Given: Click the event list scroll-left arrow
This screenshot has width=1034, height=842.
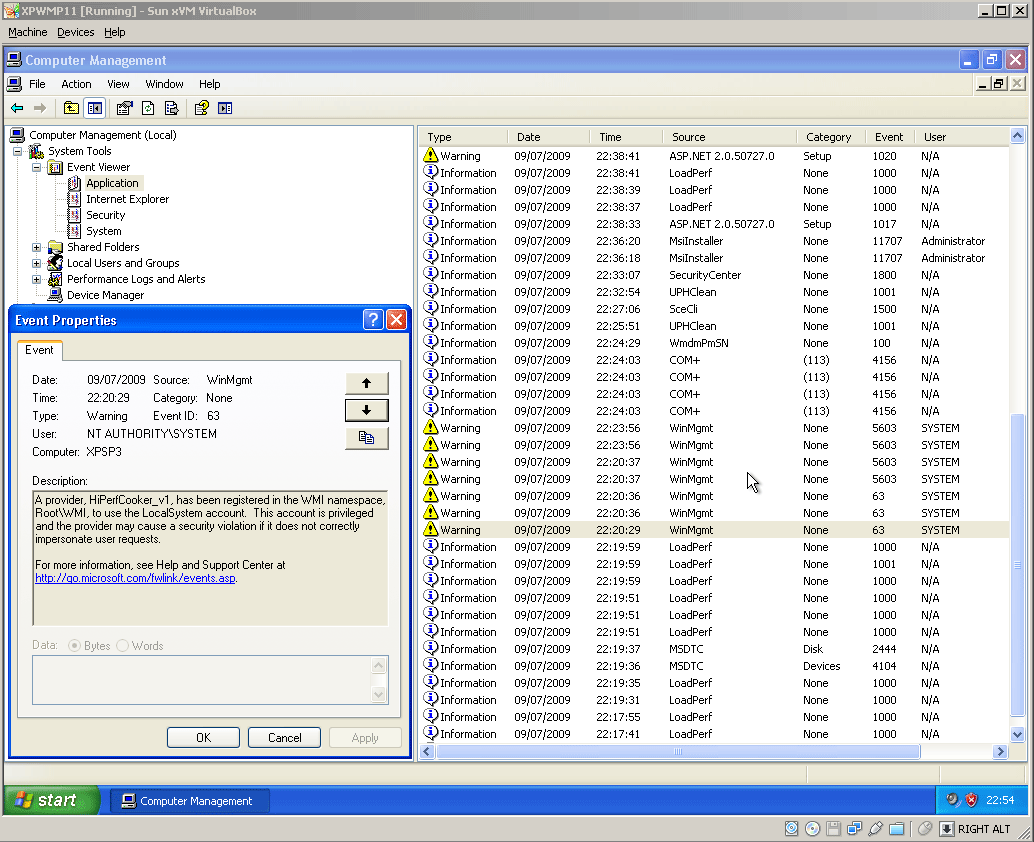Looking at the screenshot, I should (x=427, y=751).
